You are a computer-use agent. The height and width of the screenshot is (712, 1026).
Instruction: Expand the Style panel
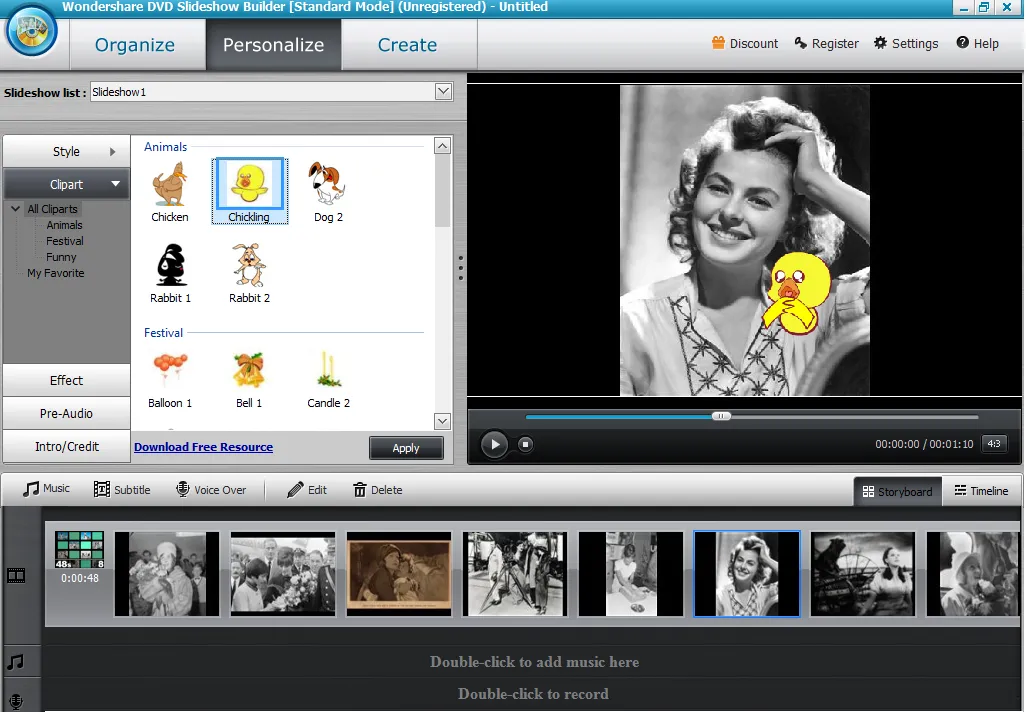(x=65, y=150)
